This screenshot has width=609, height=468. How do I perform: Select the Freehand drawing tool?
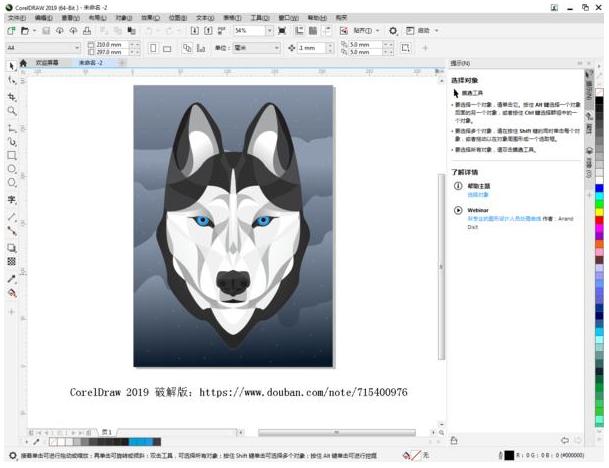click(12, 128)
